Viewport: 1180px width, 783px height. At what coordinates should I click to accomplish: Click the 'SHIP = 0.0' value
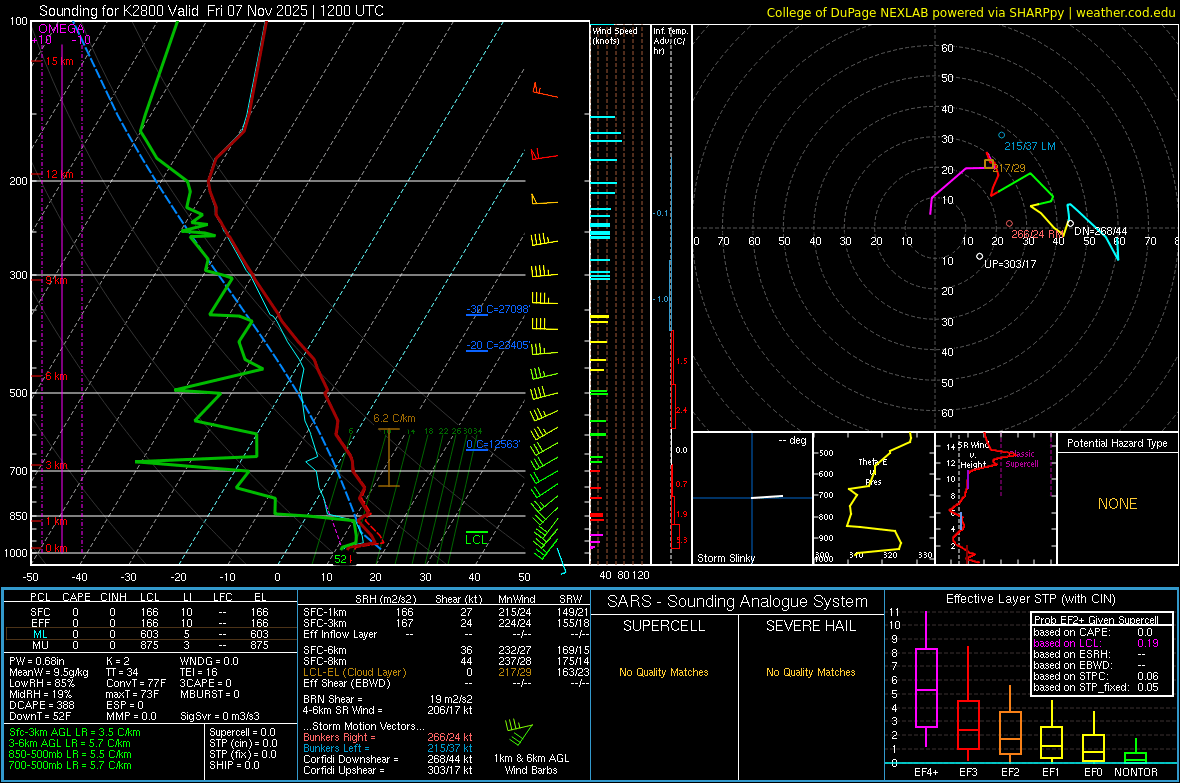234,765
